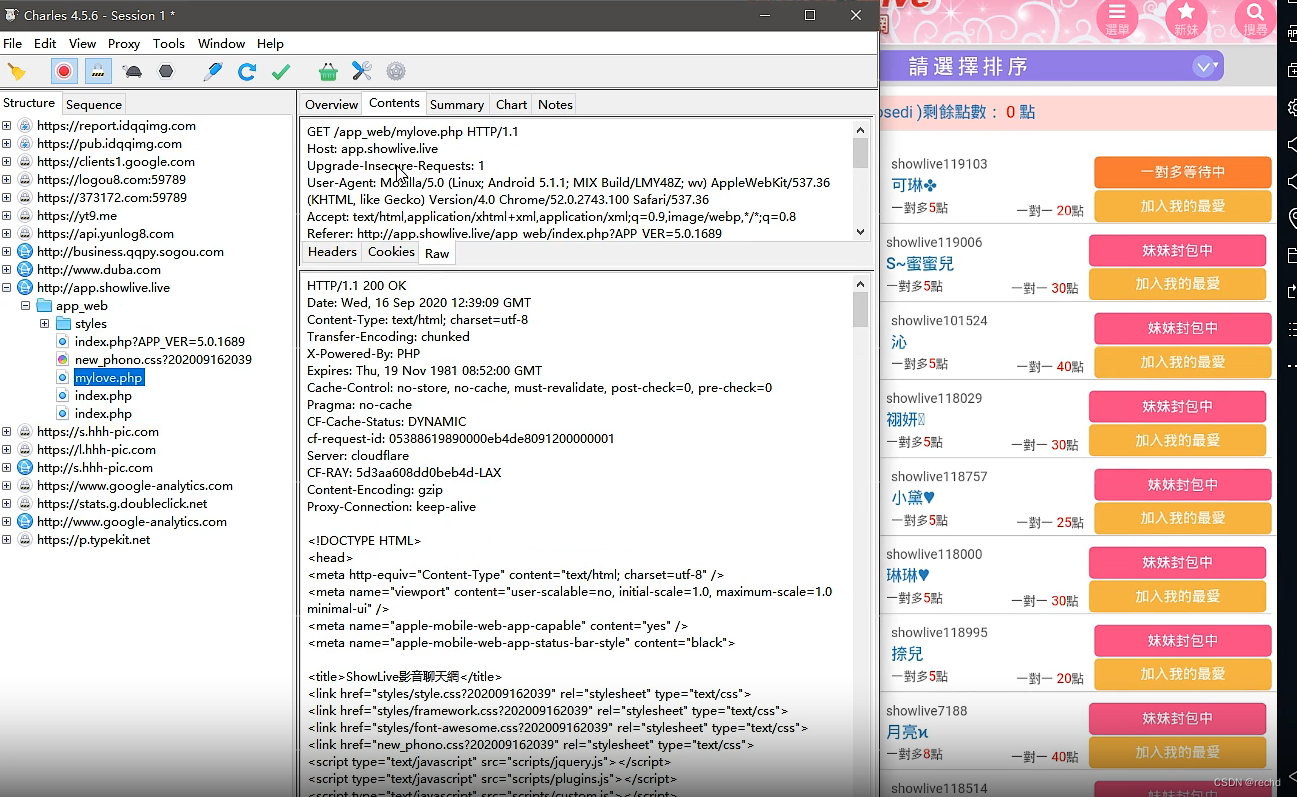This screenshot has width=1297, height=797.
Task: Open the Proxy menu
Action: (x=124, y=44)
